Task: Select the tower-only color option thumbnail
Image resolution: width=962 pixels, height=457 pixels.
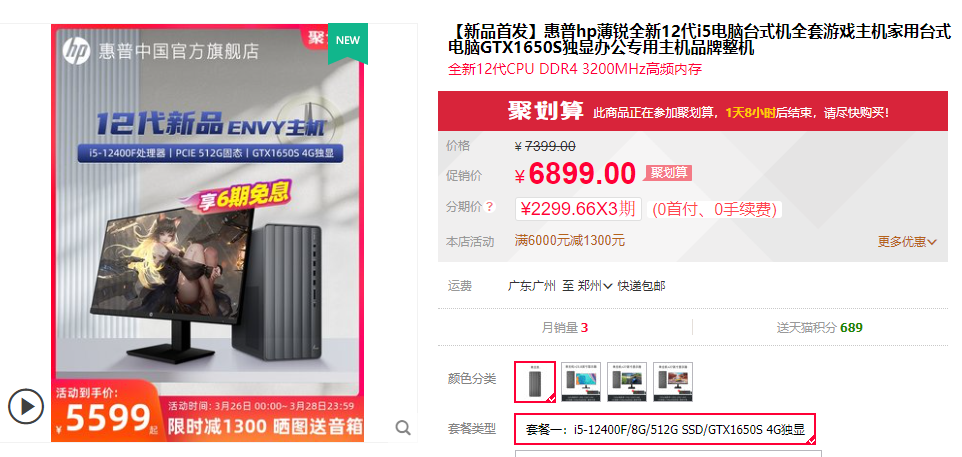Action: [x=535, y=382]
